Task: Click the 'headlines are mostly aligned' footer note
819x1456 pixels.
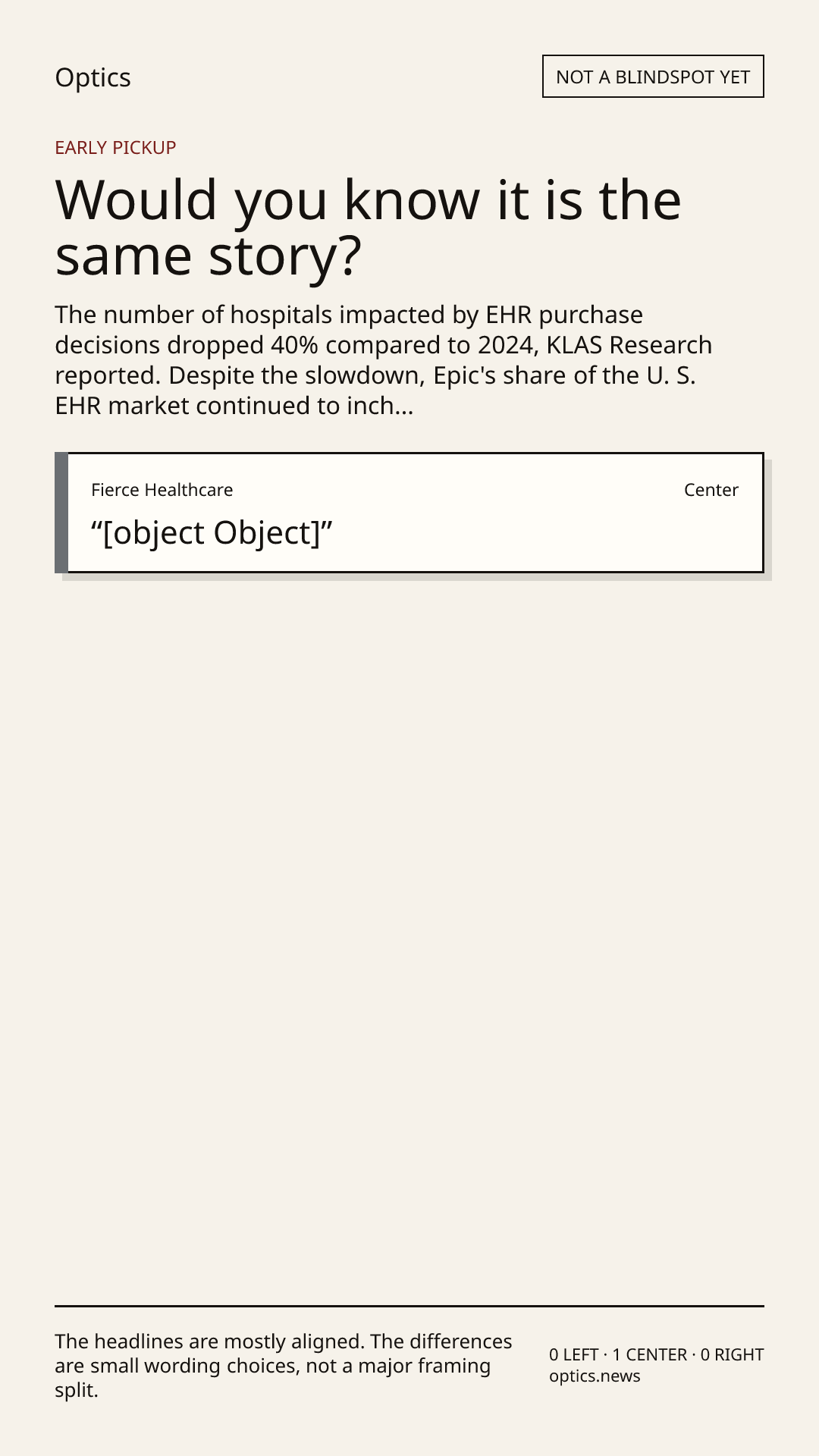Action: (x=284, y=1366)
